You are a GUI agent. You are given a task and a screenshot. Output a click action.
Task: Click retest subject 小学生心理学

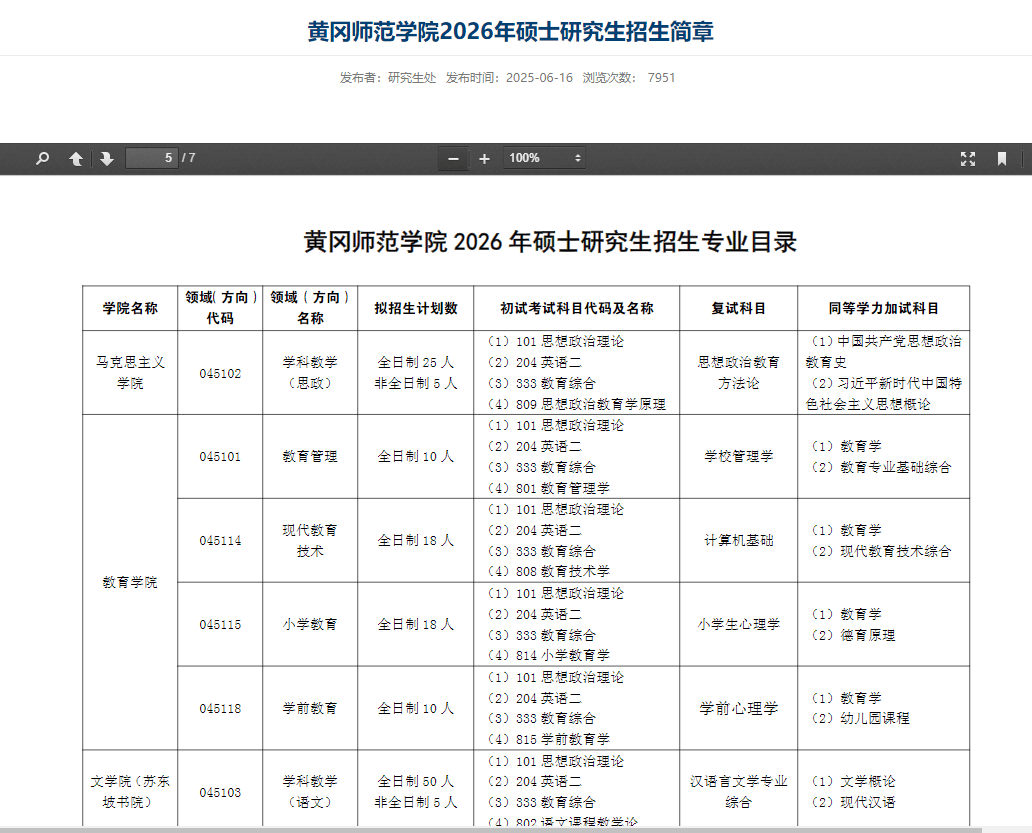(x=738, y=624)
